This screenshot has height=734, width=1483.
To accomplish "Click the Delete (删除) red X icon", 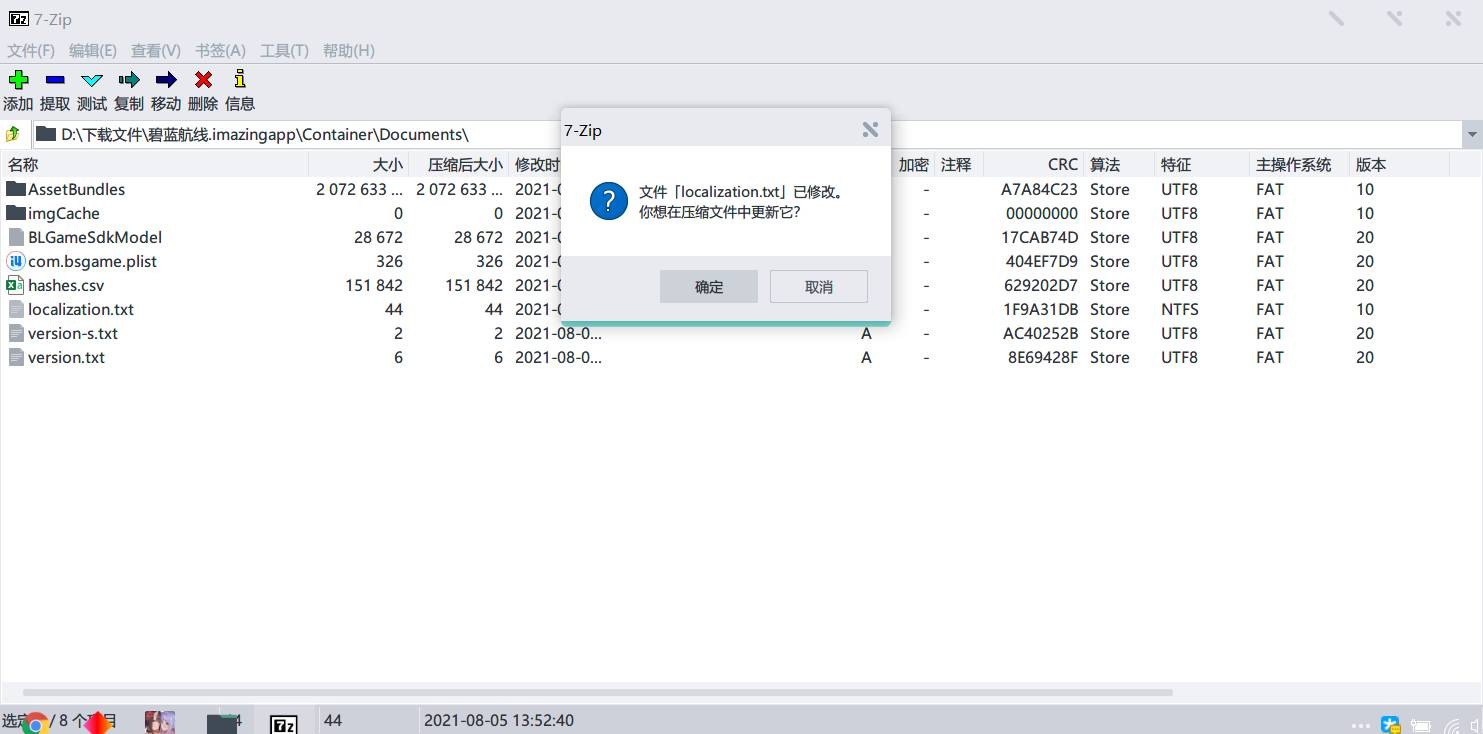I will (203, 80).
